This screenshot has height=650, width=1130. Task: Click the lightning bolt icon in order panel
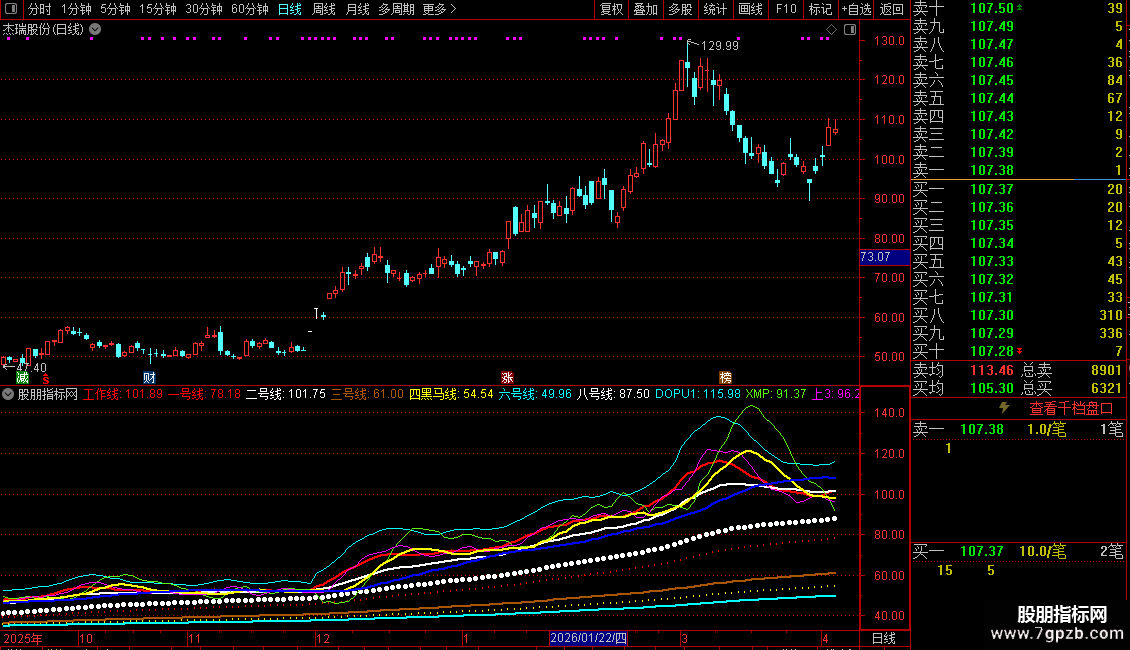pos(1005,408)
